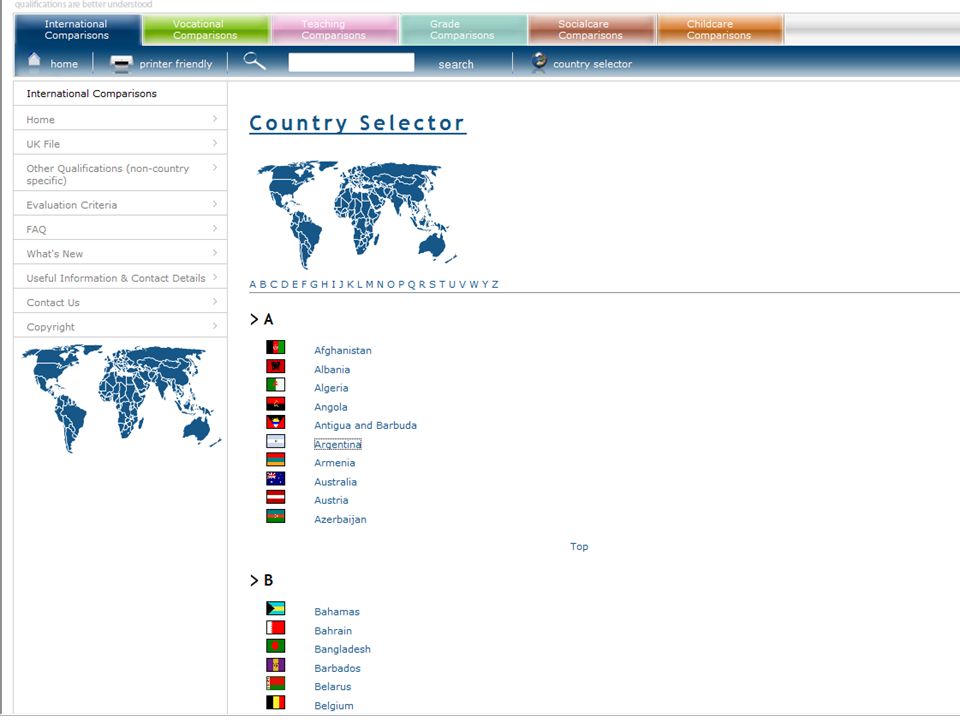Click the Top link below Azerbaijan
This screenshot has width=960, height=720.
click(x=579, y=546)
